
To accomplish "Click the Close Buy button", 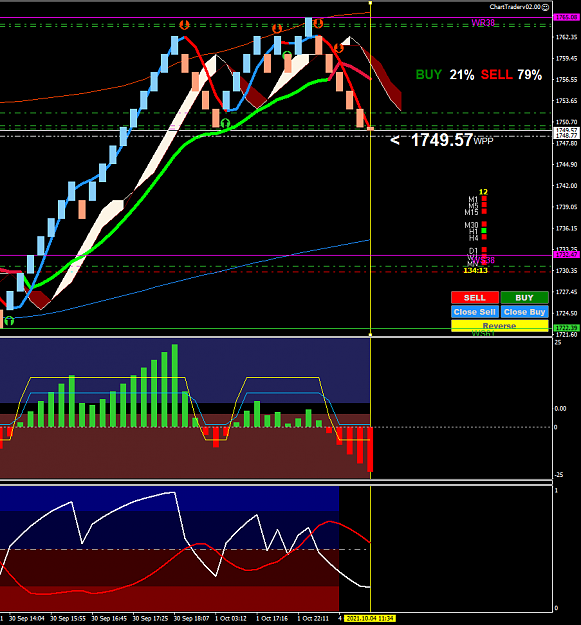I will 524,312.
